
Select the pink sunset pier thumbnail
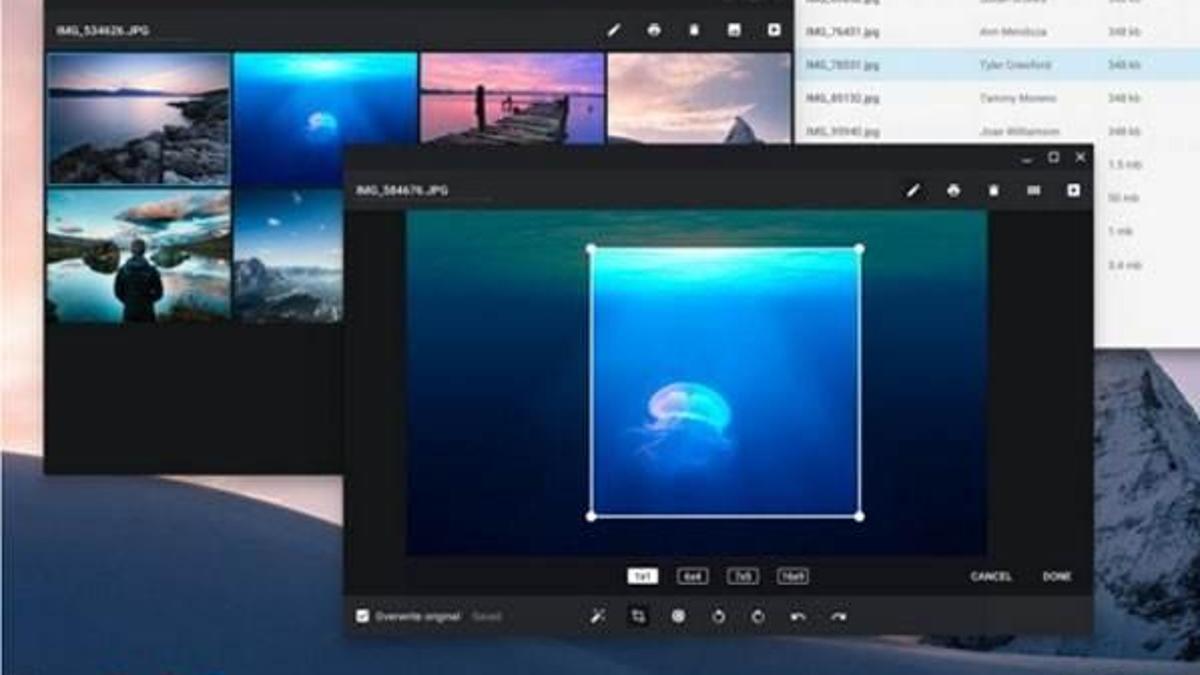(512, 99)
